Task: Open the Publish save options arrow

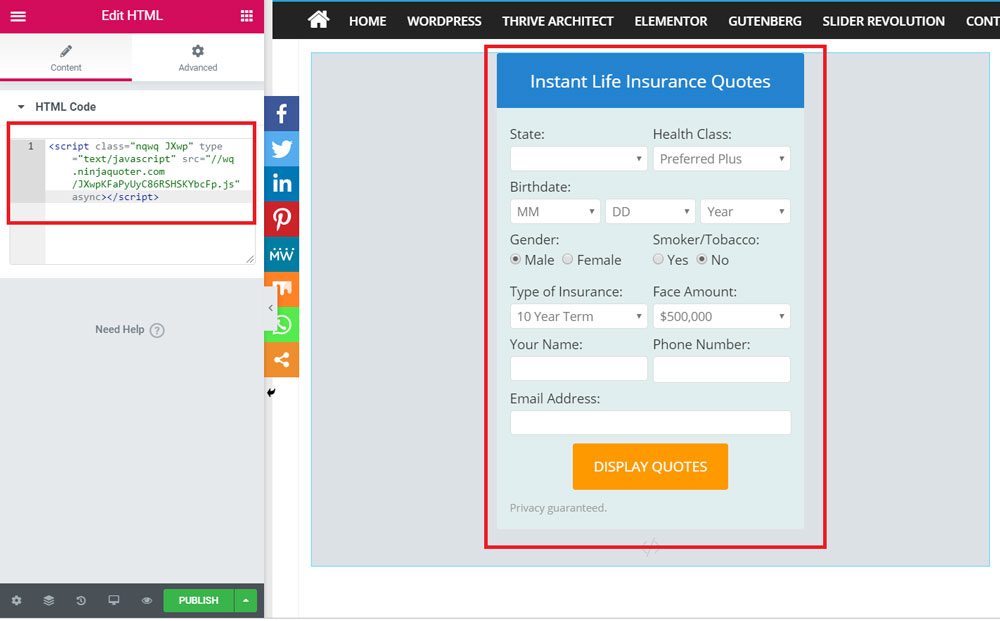Action: coord(246,601)
